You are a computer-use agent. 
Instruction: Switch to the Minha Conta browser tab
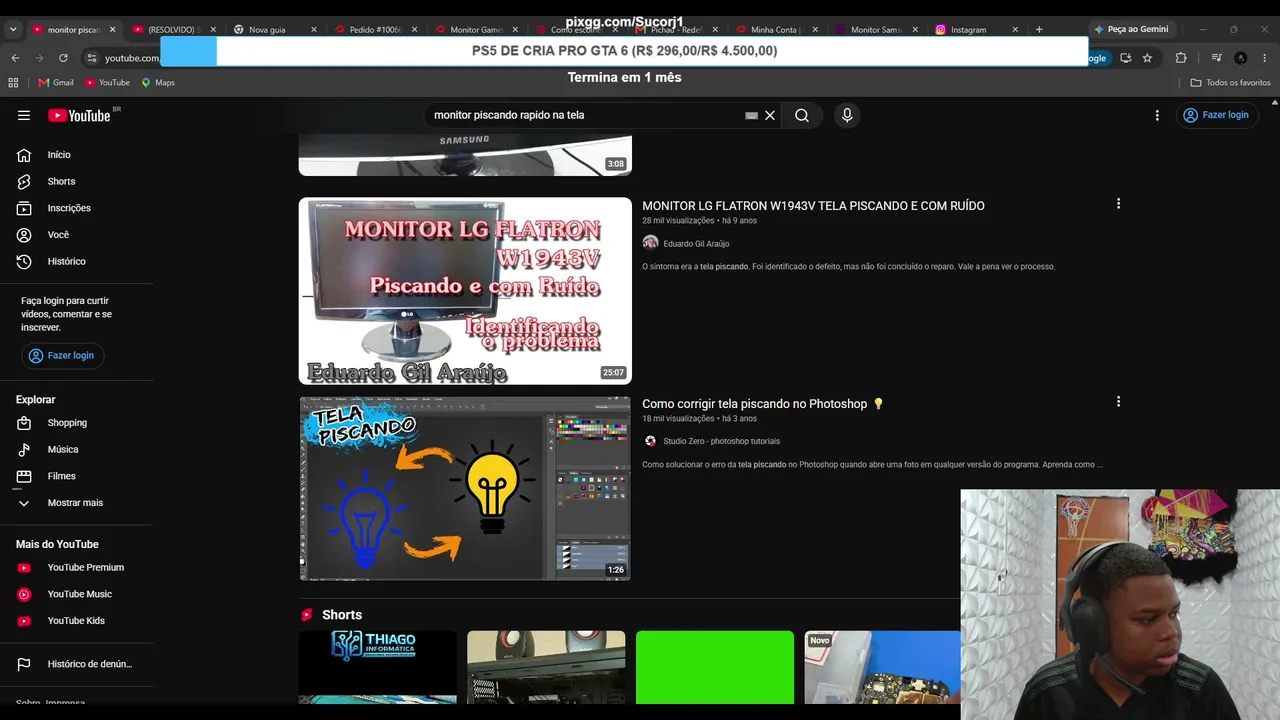pyautogui.click(x=777, y=30)
